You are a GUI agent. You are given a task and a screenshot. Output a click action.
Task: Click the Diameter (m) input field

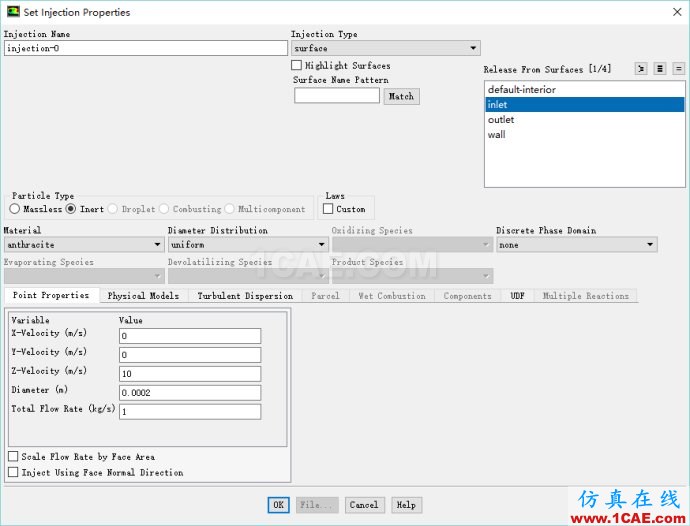click(x=190, y=393)
